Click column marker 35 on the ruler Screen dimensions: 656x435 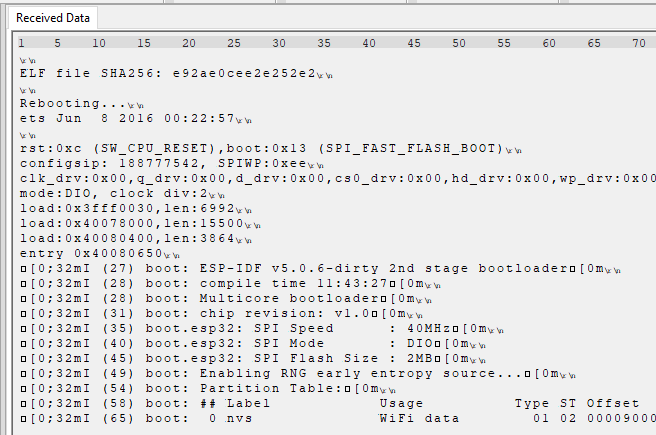(x=324, y=43)
